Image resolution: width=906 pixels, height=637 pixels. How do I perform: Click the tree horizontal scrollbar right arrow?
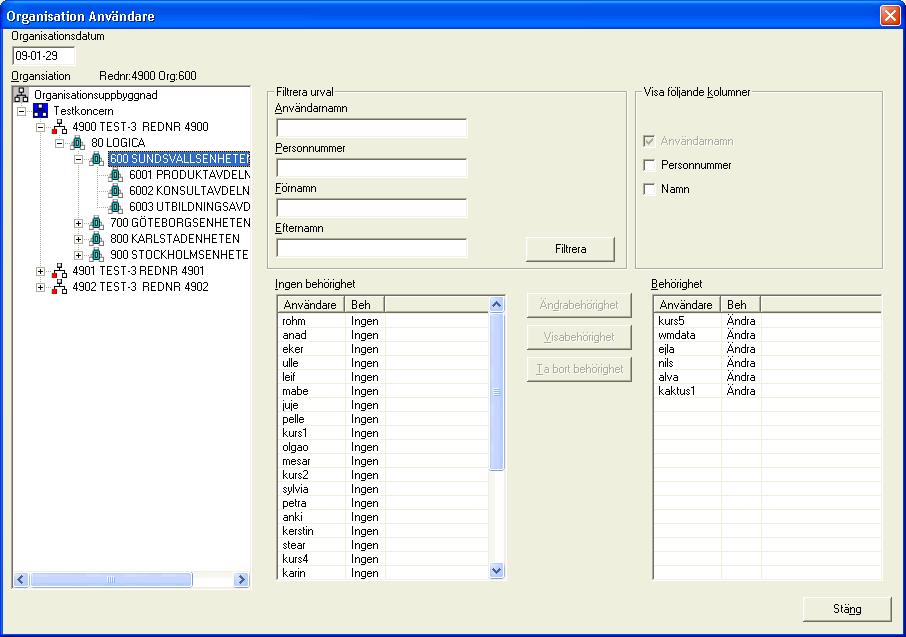(x=242, y=579)
